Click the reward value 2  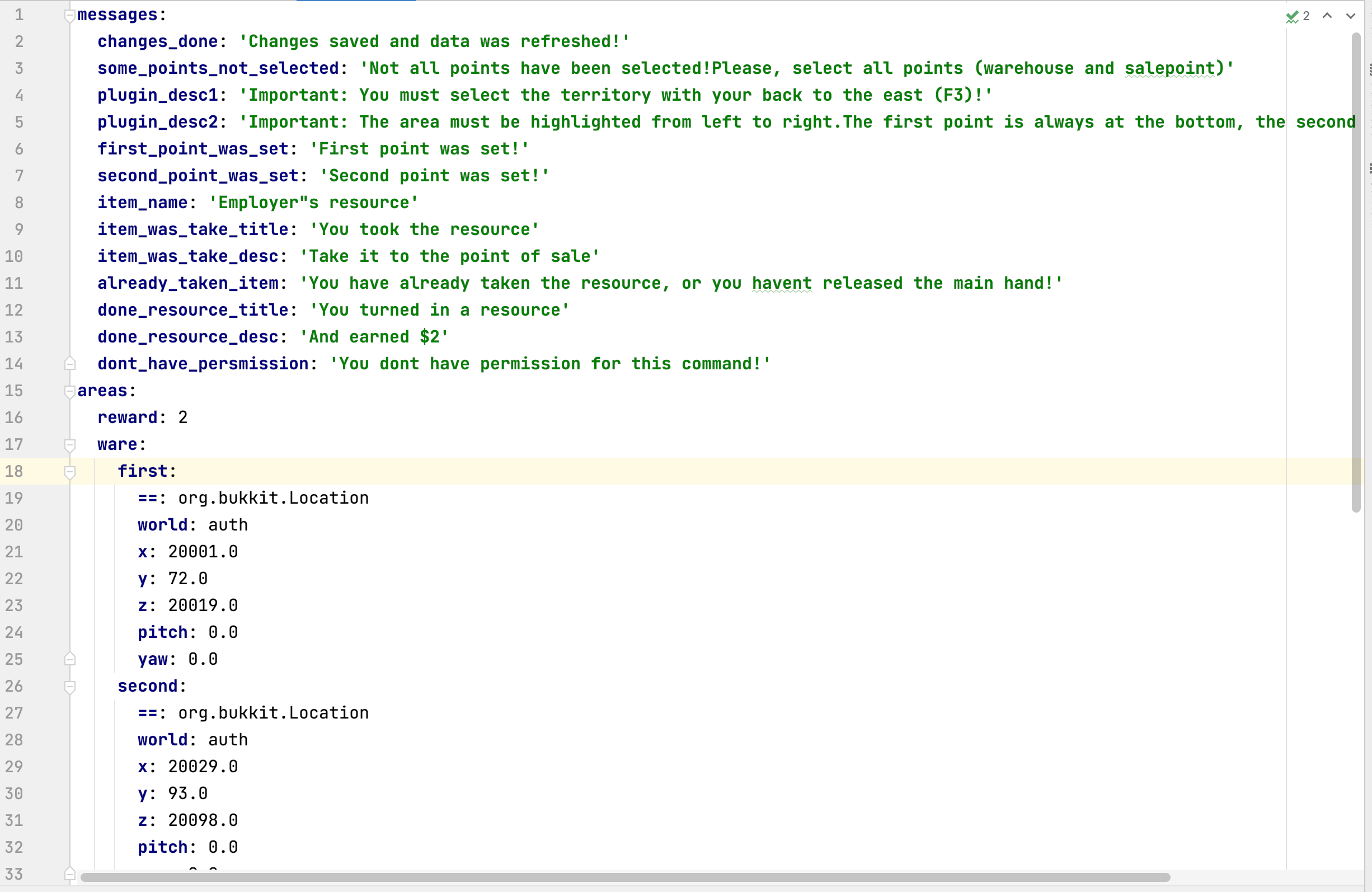183,418
